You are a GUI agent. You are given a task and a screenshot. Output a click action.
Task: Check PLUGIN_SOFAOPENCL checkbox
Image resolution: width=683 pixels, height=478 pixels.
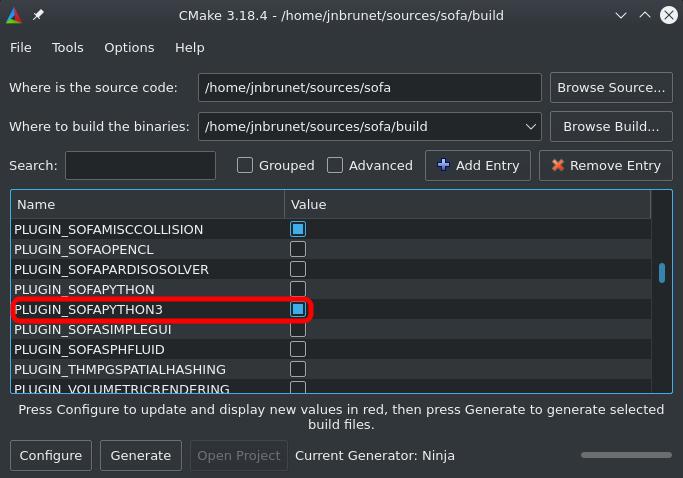[298, 249]
